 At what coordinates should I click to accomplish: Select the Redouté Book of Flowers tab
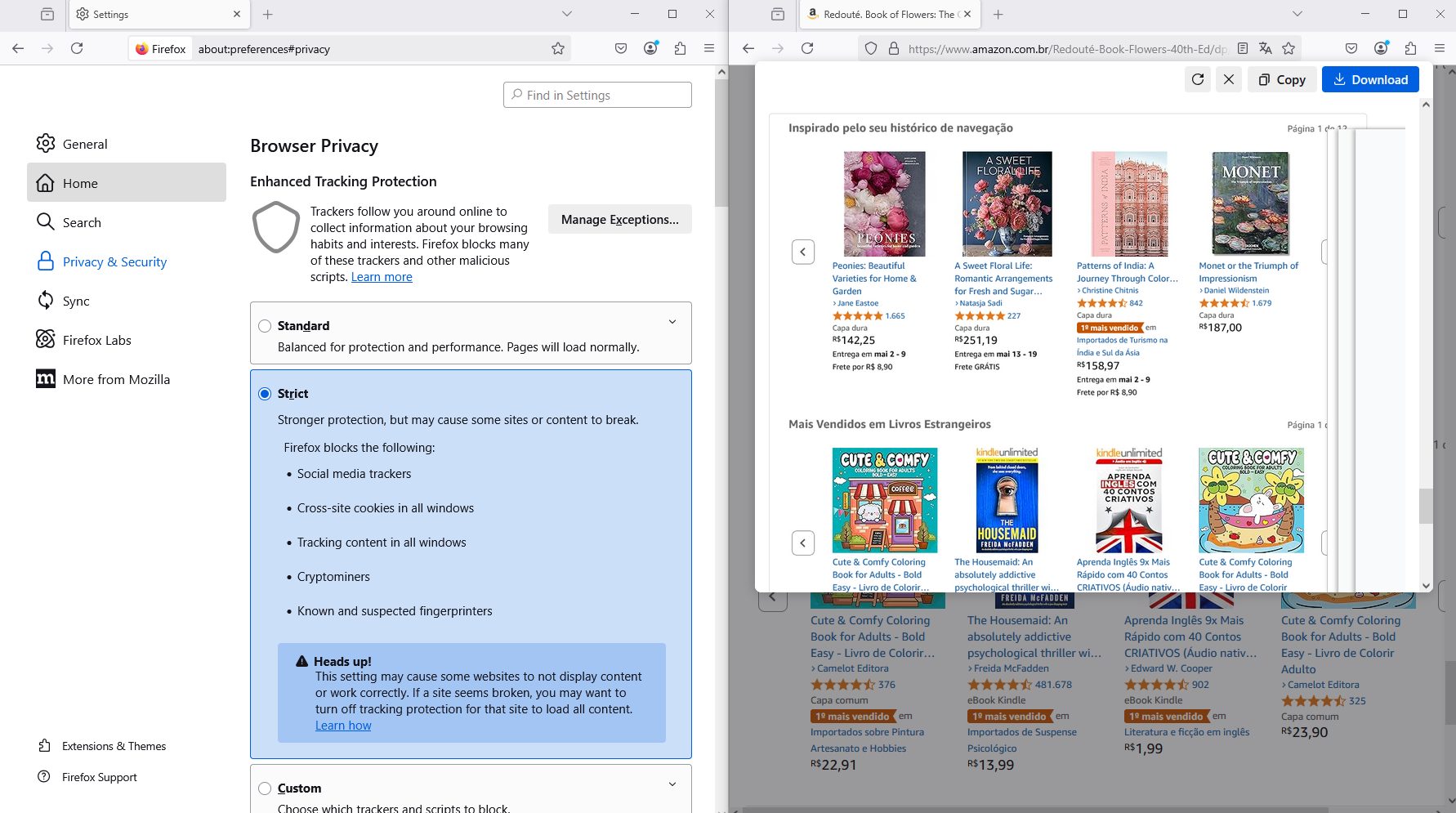[x=890, y=14]
